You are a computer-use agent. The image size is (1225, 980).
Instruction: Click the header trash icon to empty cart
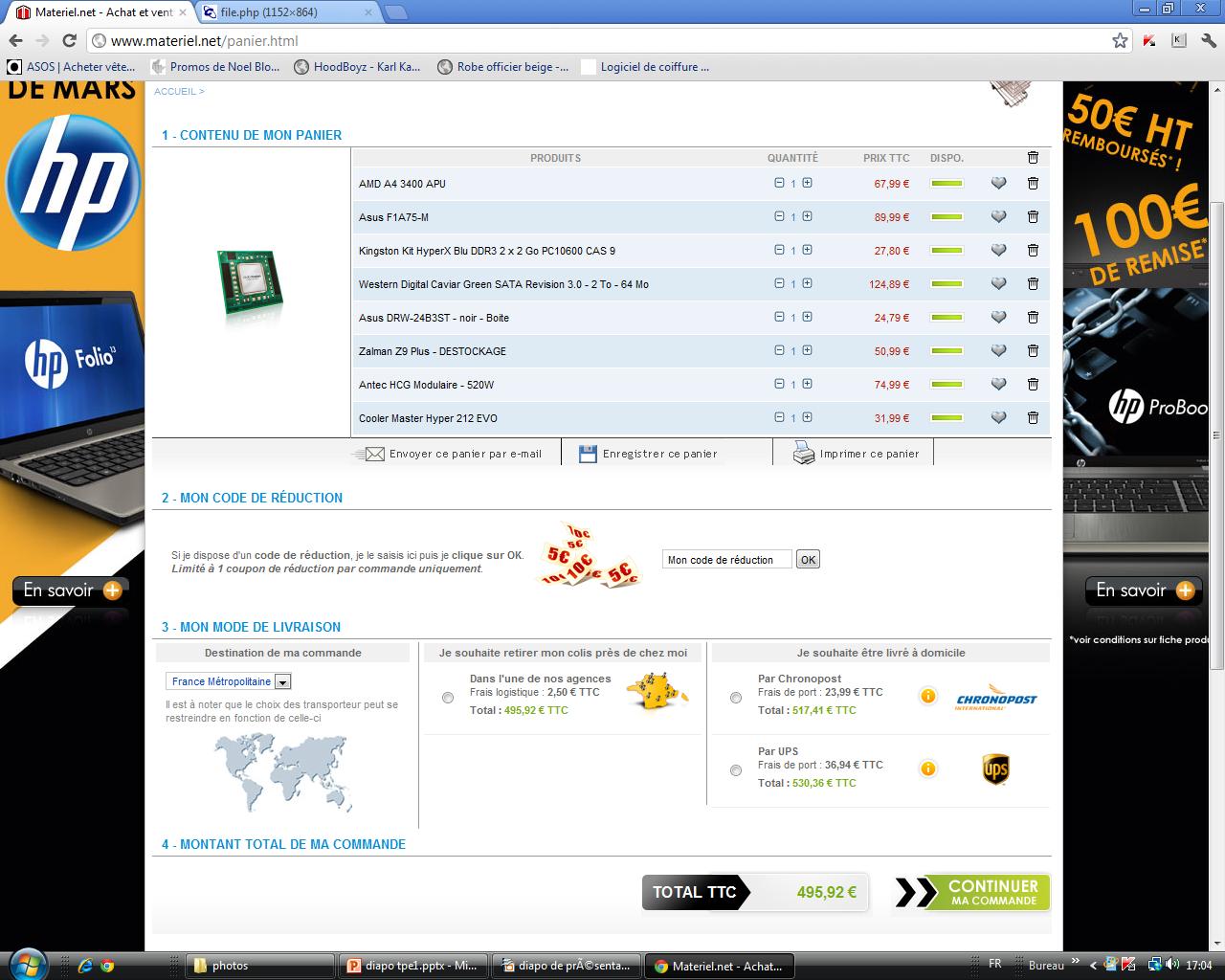[x=1033, y=158]
